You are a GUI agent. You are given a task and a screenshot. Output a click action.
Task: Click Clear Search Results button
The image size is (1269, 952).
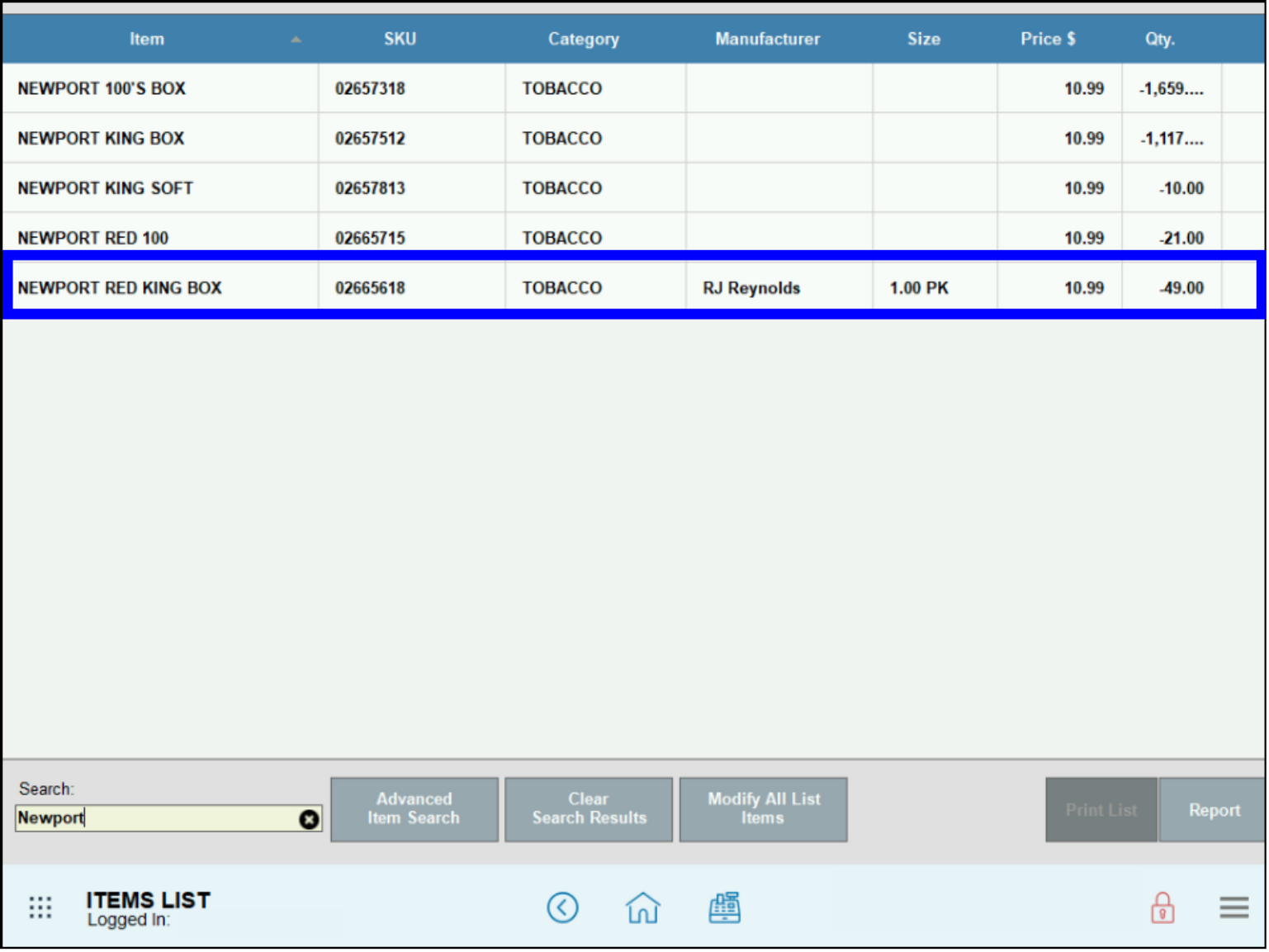click(589, 809)
